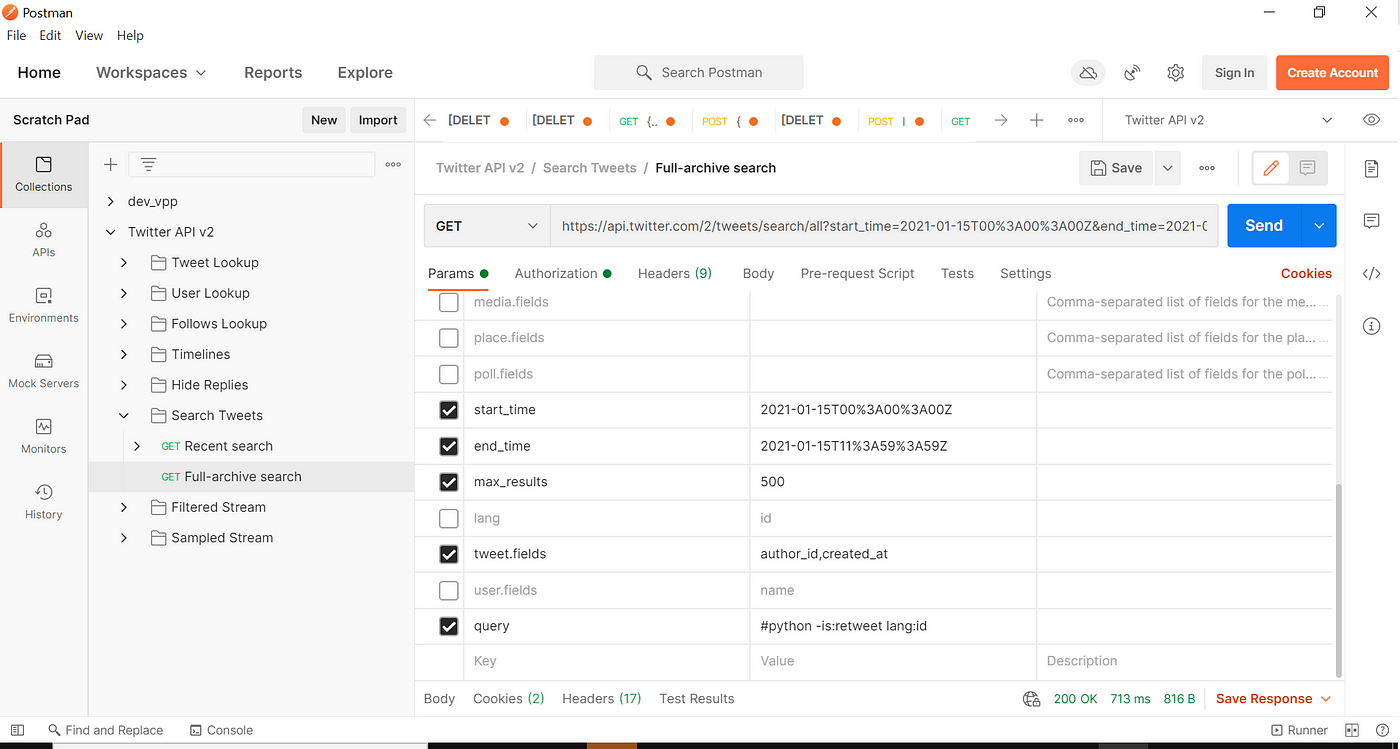The width and height of the screenshot is (1400, 749).
Task: Open a new request tab with plus
Action: tap(1037, 120)
